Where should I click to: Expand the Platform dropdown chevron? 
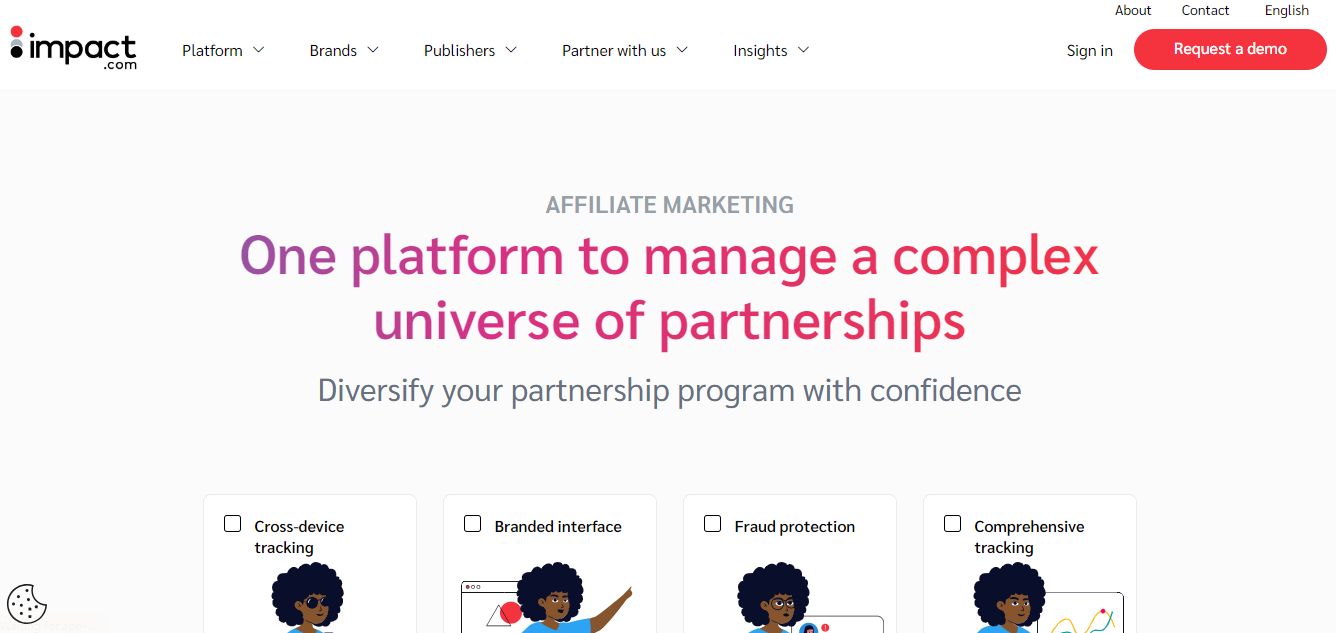click(258, 50)
